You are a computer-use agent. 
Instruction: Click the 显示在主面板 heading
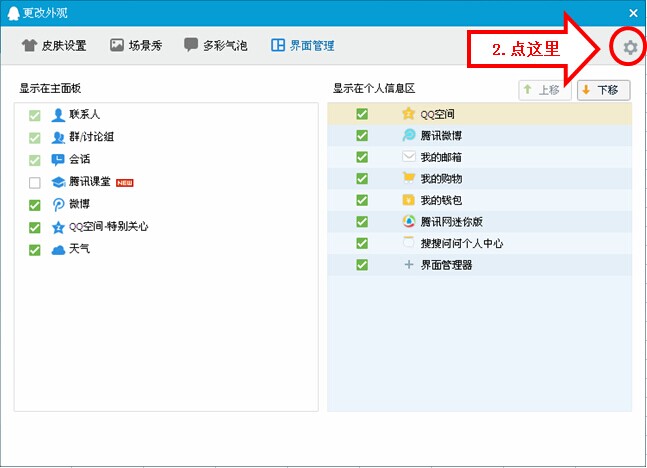click(x=50, y=88)
